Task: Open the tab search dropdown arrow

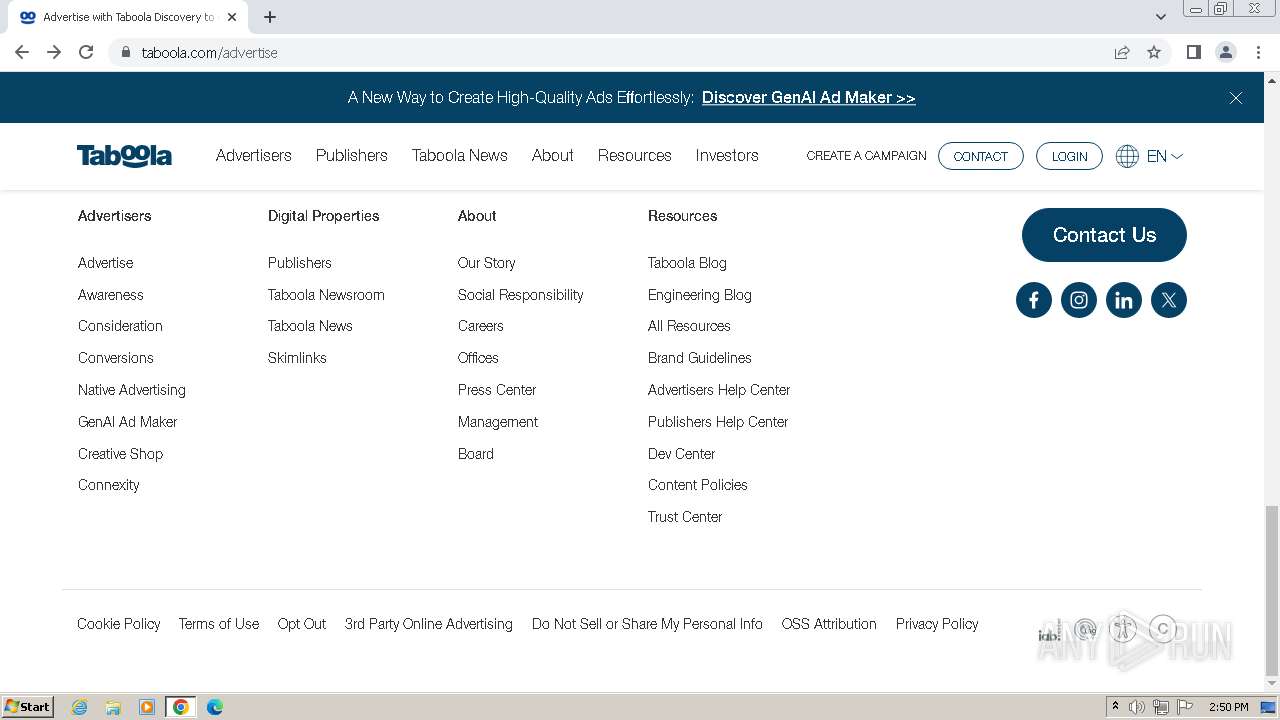Action: pyautogui.click(x=1161, y=17)
